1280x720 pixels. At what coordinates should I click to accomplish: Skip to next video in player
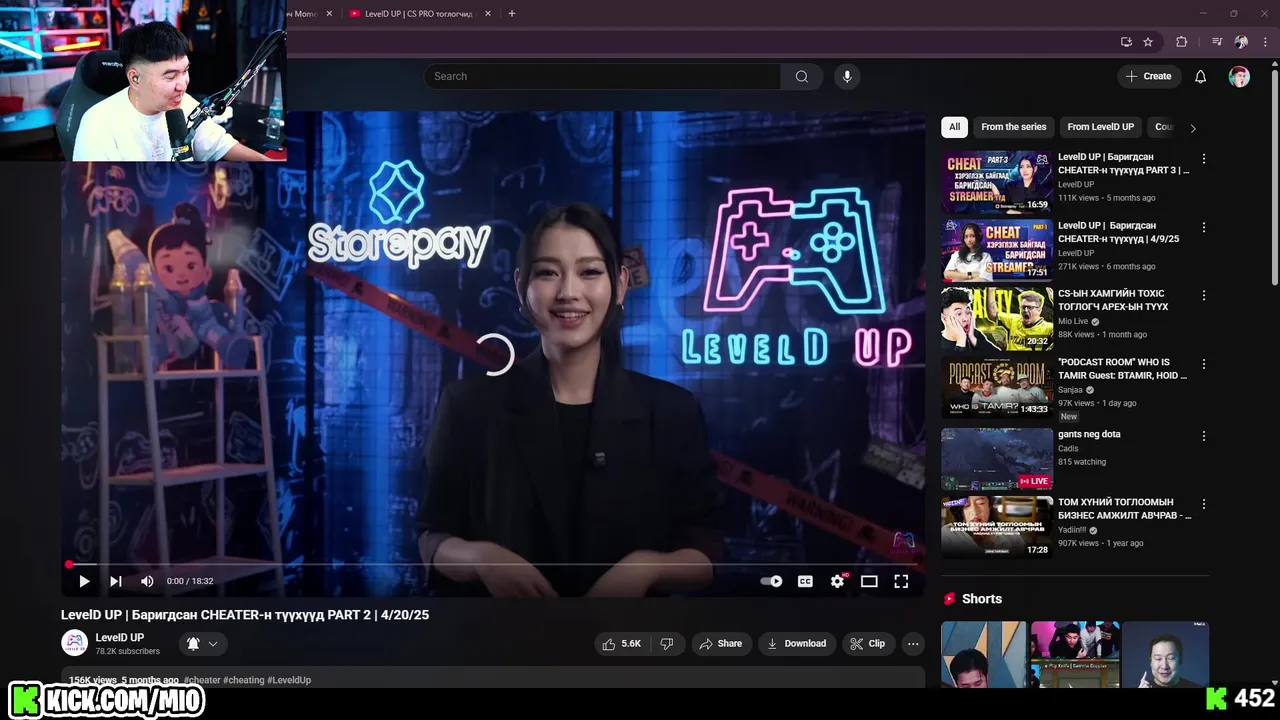[116, 581]
